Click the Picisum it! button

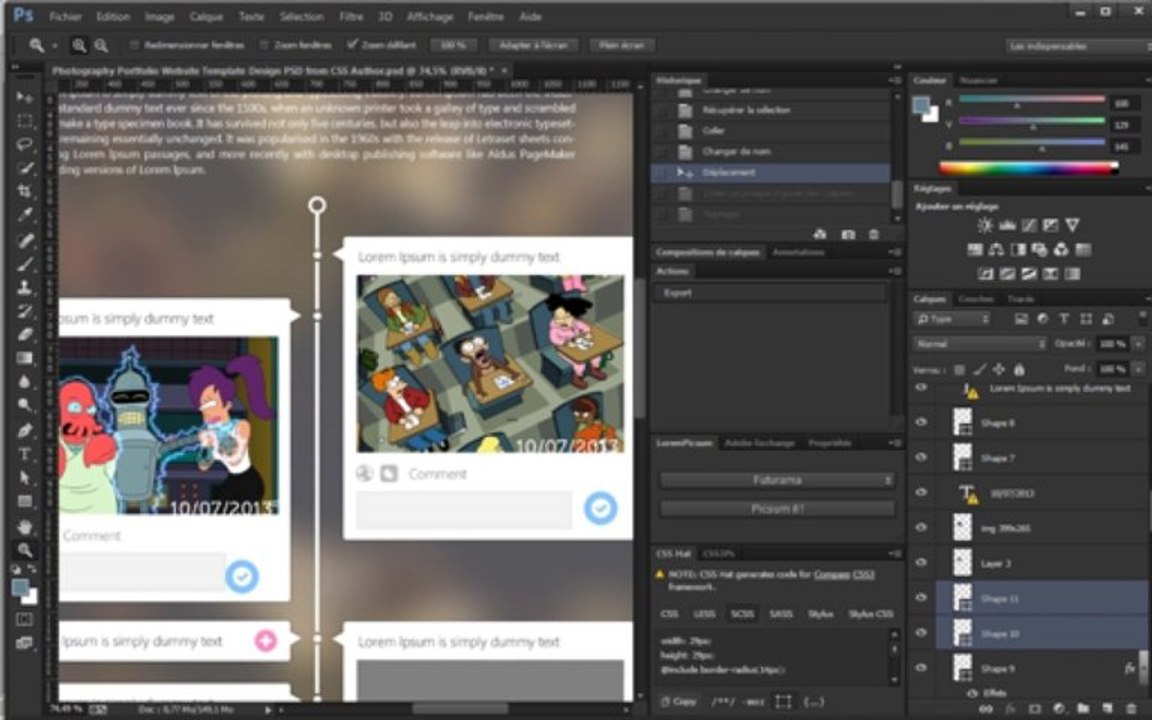[x=777, y=508]
